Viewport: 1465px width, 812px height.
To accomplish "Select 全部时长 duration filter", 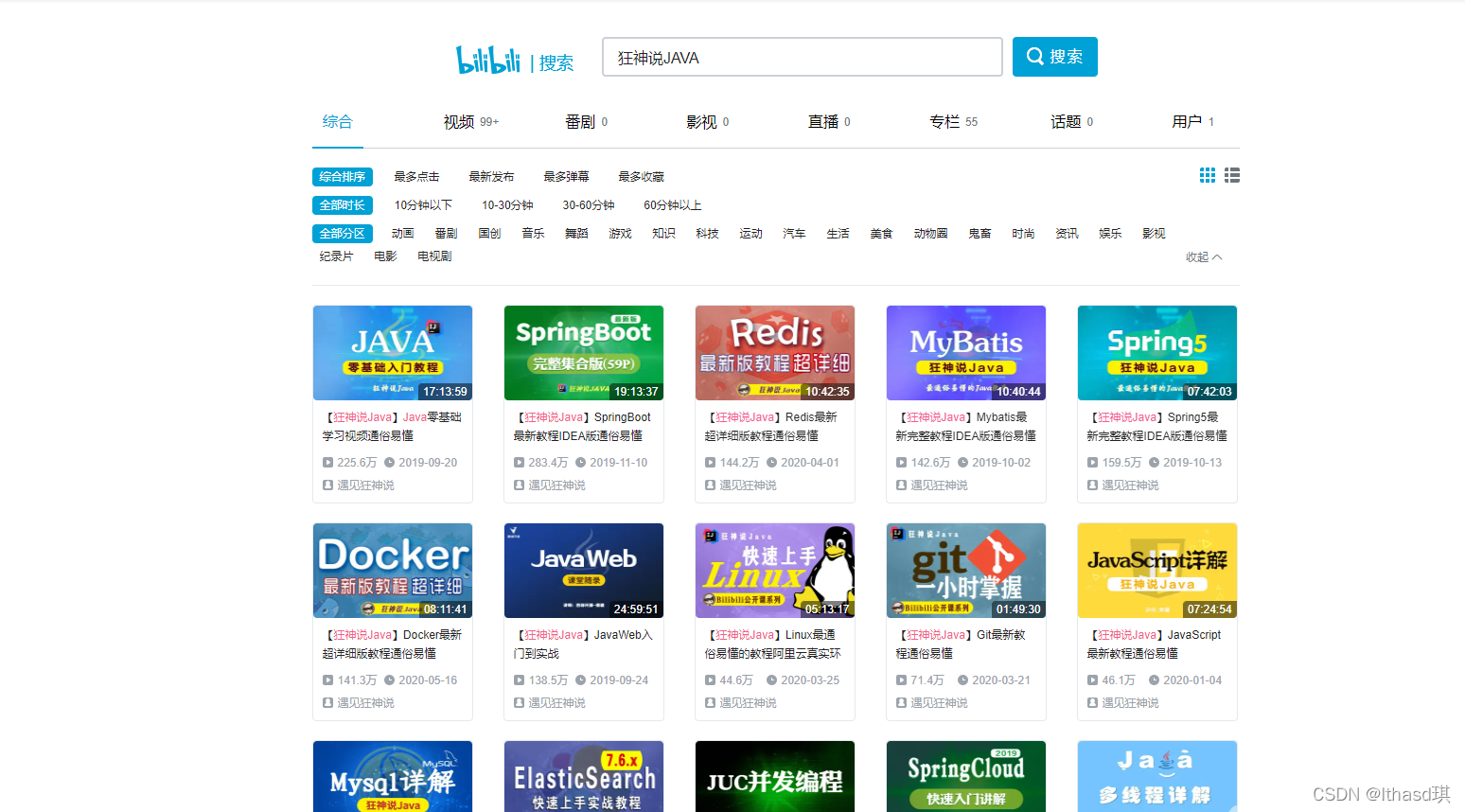I will [343, 205].
